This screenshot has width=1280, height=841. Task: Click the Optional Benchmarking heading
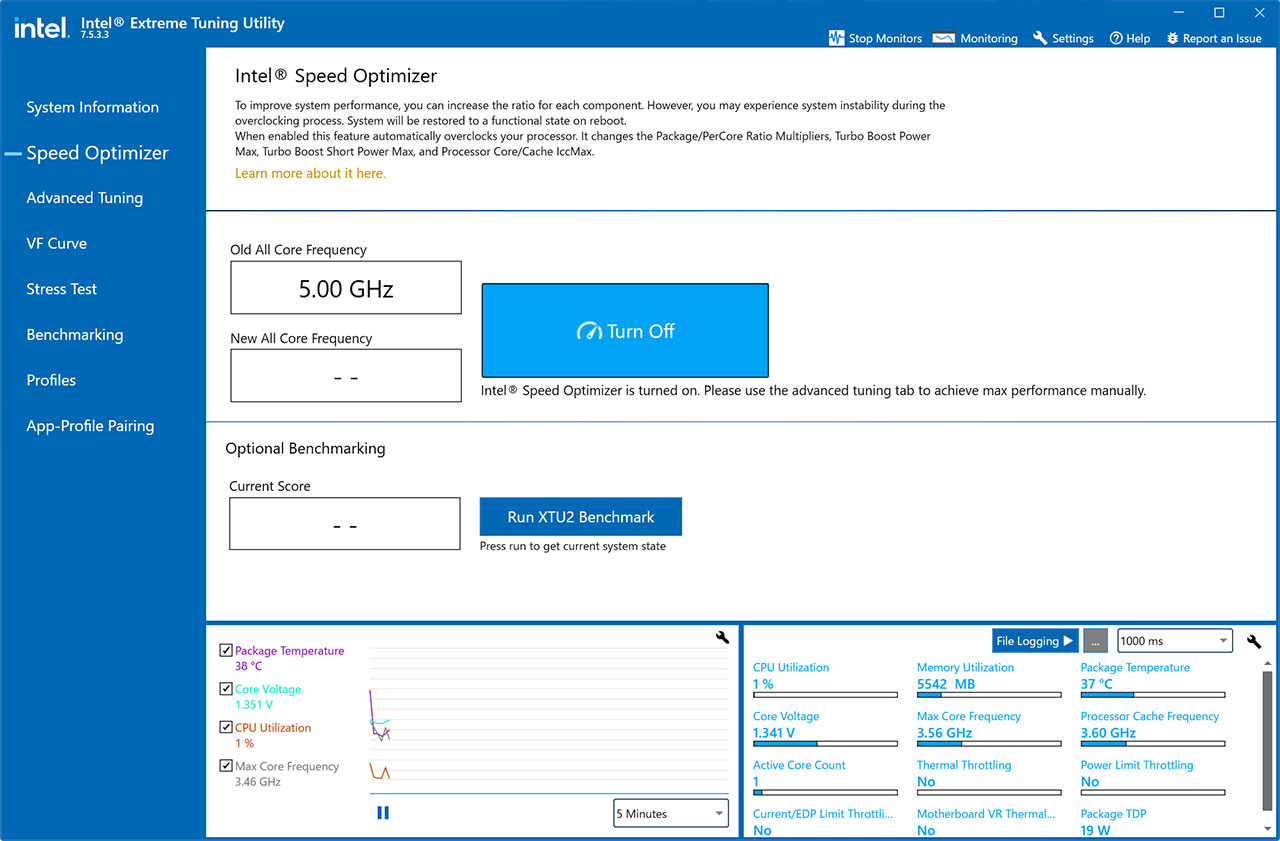305,449
